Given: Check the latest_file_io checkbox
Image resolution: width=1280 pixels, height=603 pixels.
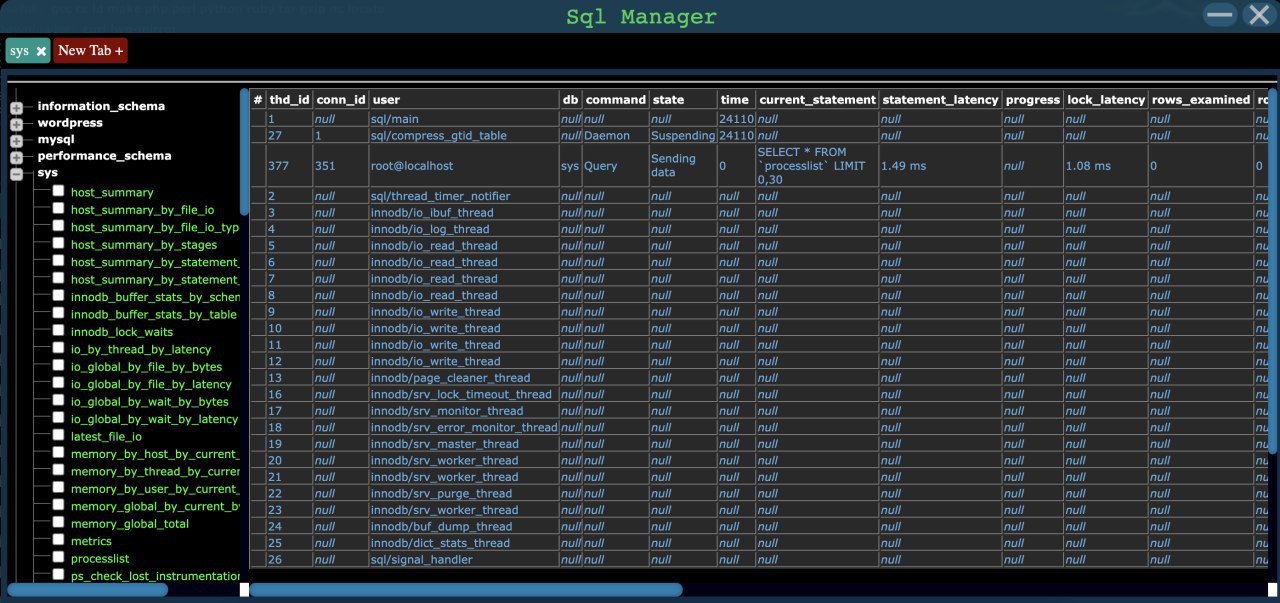Looking at the screenshot, I should 58,435.
